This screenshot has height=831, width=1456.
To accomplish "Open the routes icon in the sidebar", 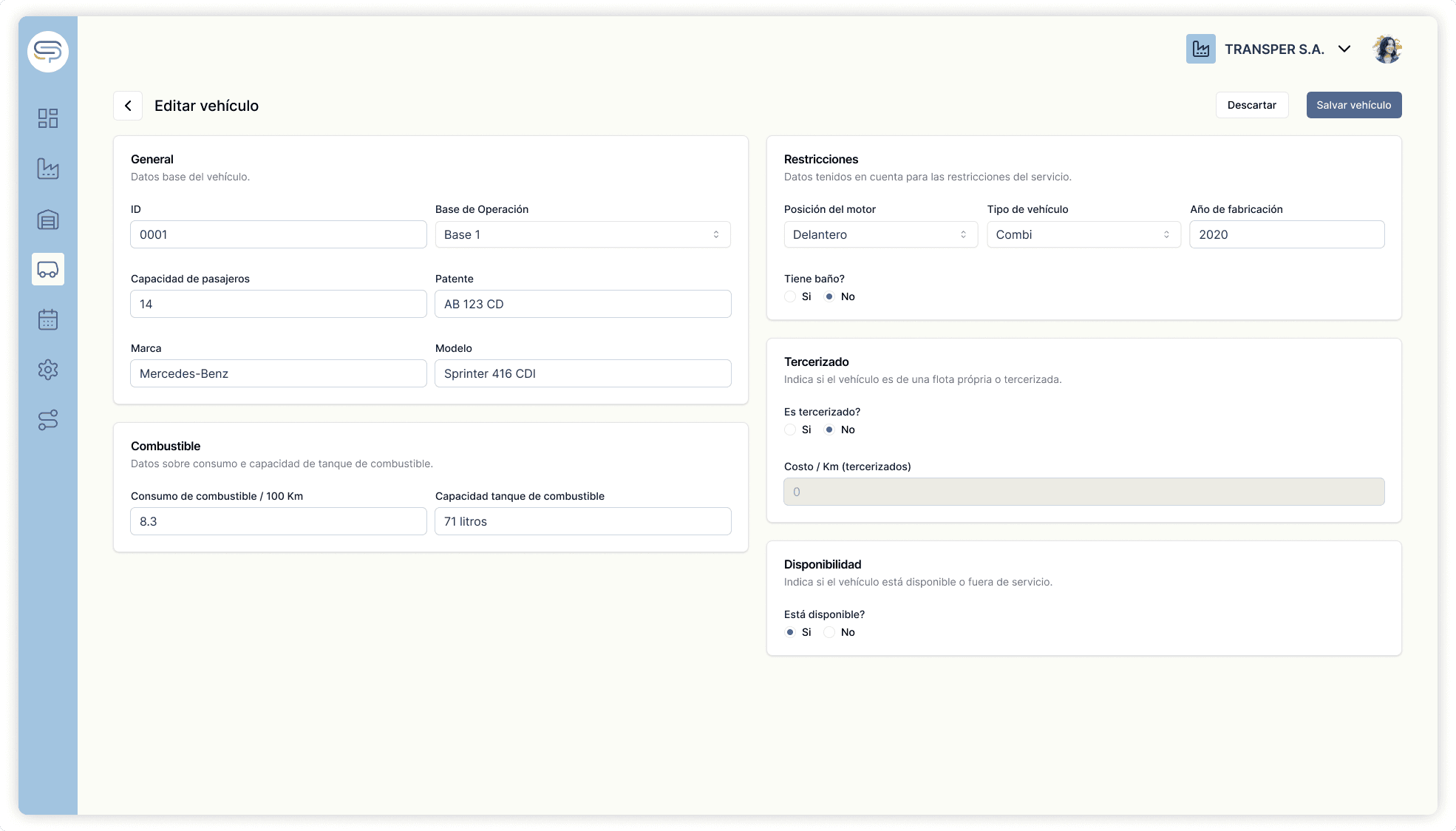I will click(x=48, y=420).
